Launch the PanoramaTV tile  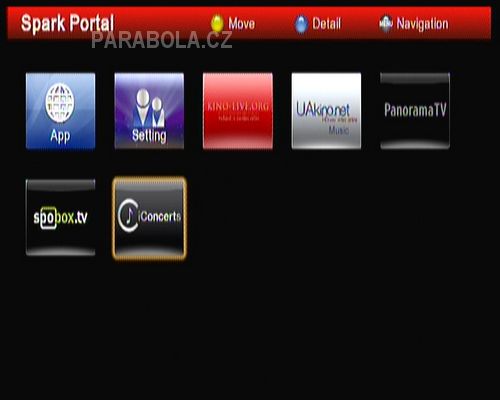(415, 111)
